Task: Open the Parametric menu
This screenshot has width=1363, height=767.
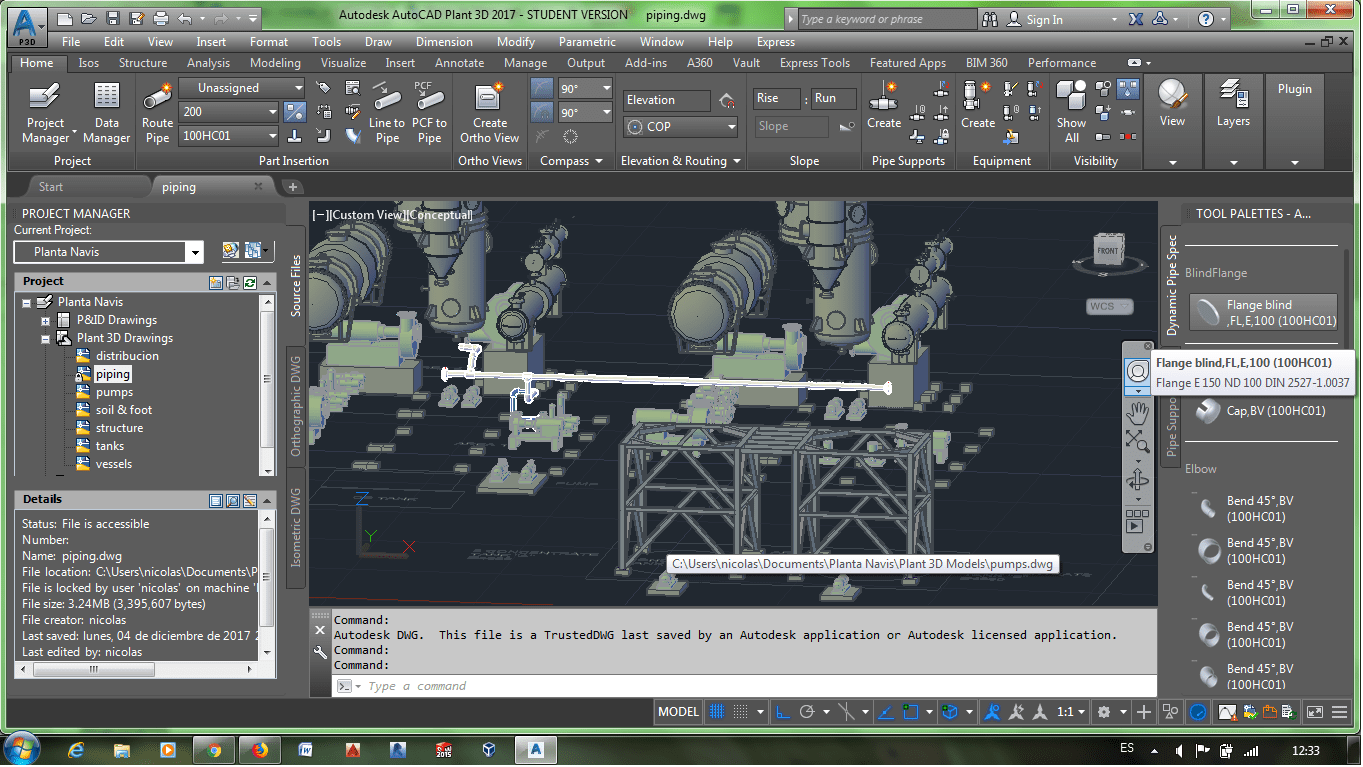Action: click(x=587, y=42)
